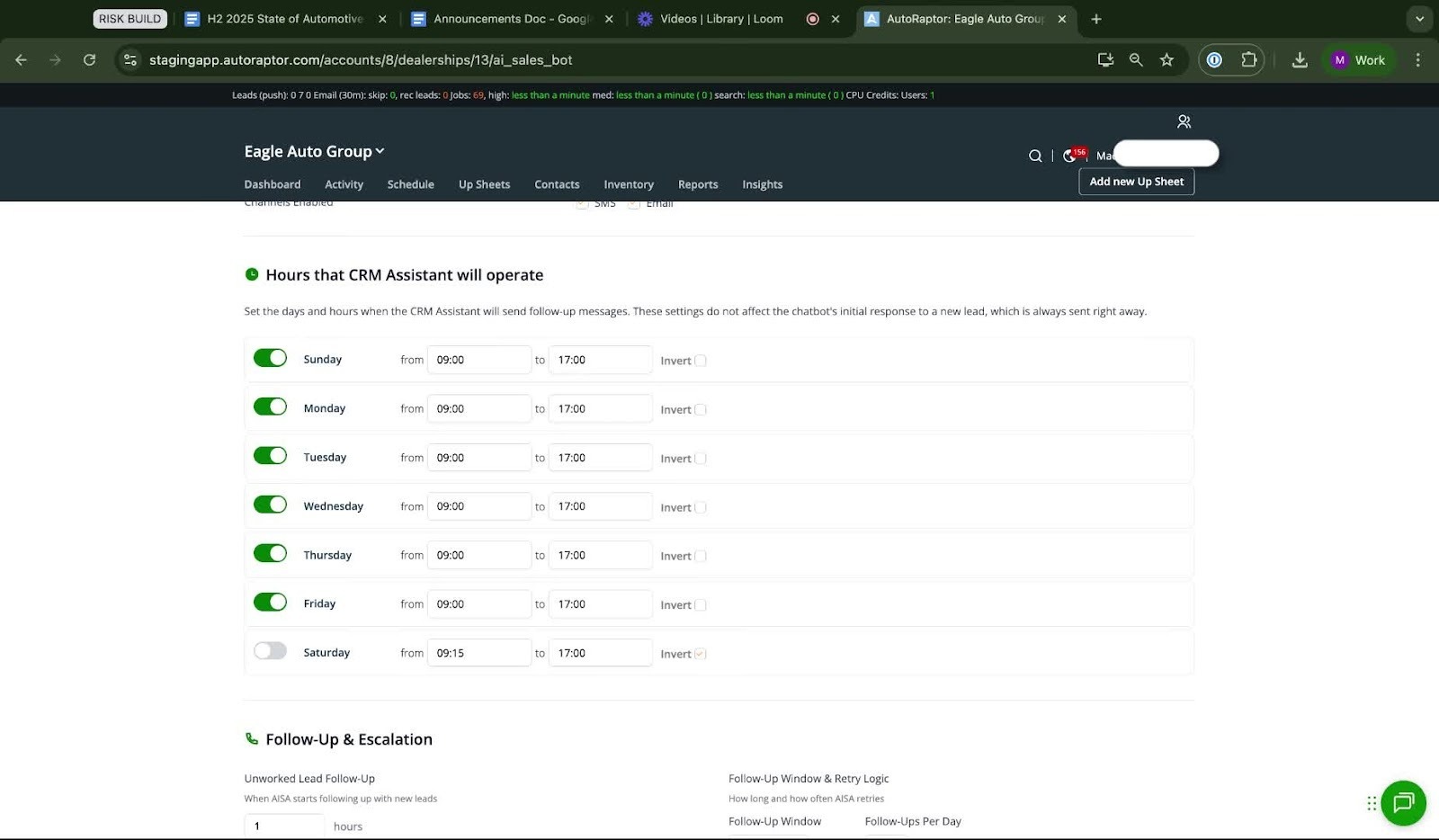Viewport: 1439px width, 840px height.
Task: Open the green chat widget button
Action: click(1403, 803)
